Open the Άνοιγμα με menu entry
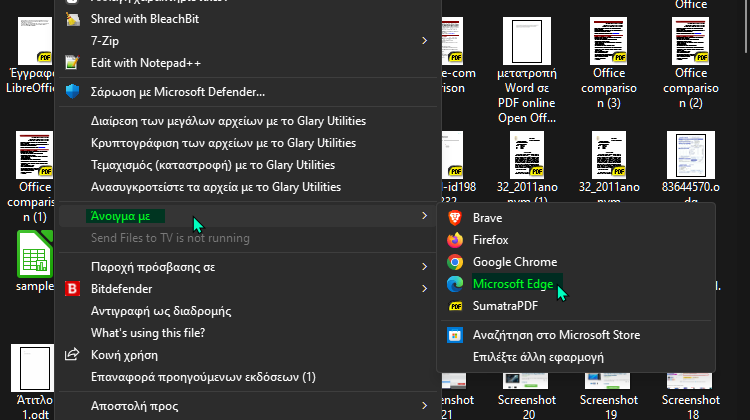Screen dimensions: 750x420 (x=248, y=216)
